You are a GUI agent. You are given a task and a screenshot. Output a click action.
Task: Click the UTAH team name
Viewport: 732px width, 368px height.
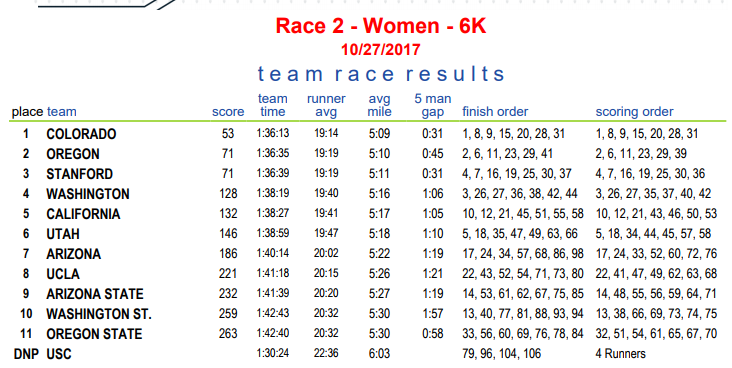coord(63,234)
